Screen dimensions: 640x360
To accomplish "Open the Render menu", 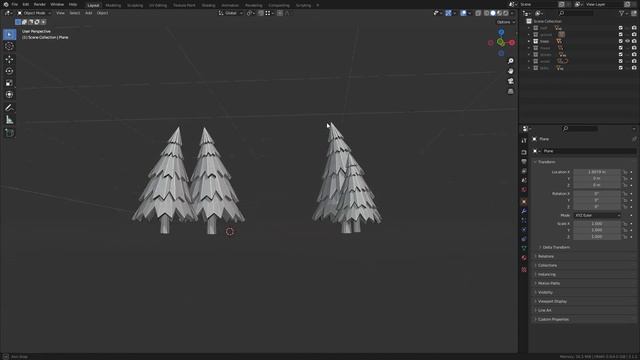I will (40, 4).
